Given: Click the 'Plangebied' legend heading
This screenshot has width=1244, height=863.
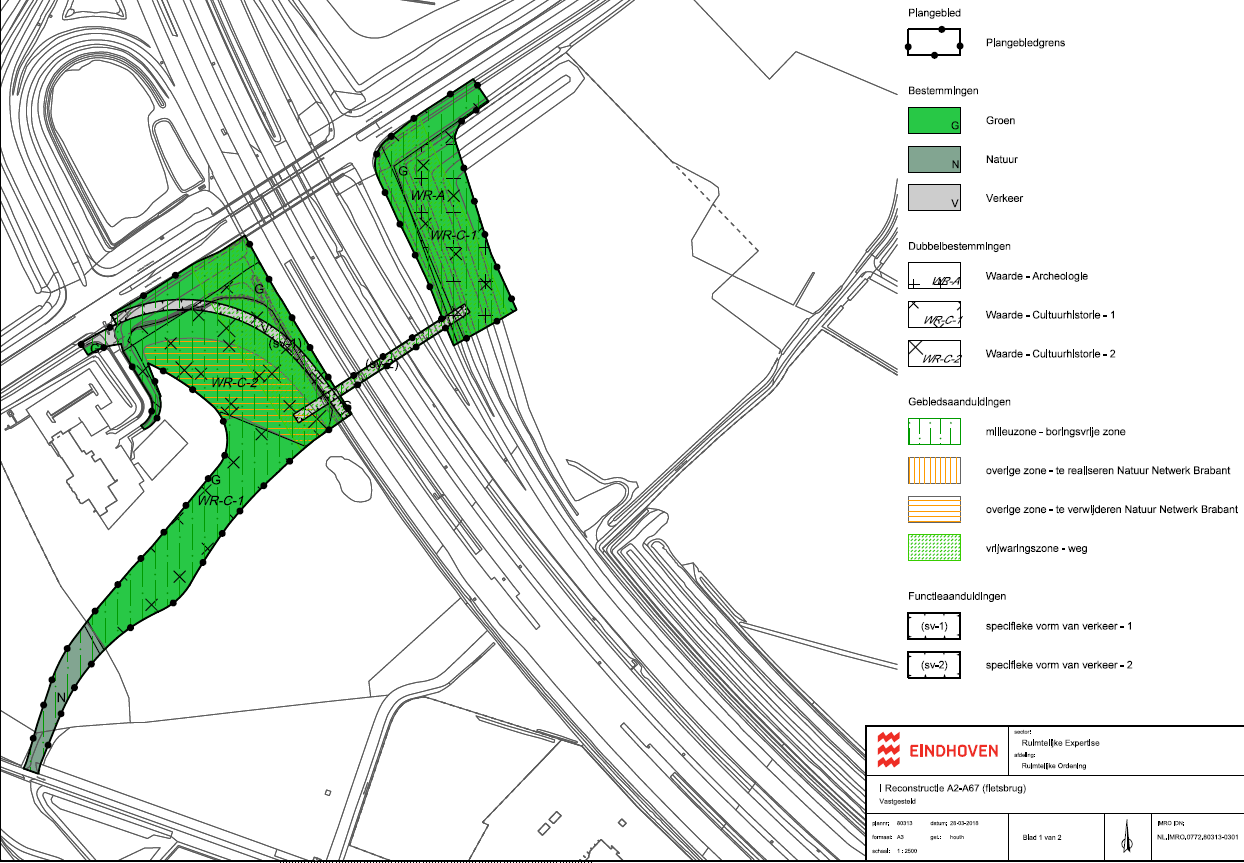Looking at the screenshot, I should tap(932, 13).
